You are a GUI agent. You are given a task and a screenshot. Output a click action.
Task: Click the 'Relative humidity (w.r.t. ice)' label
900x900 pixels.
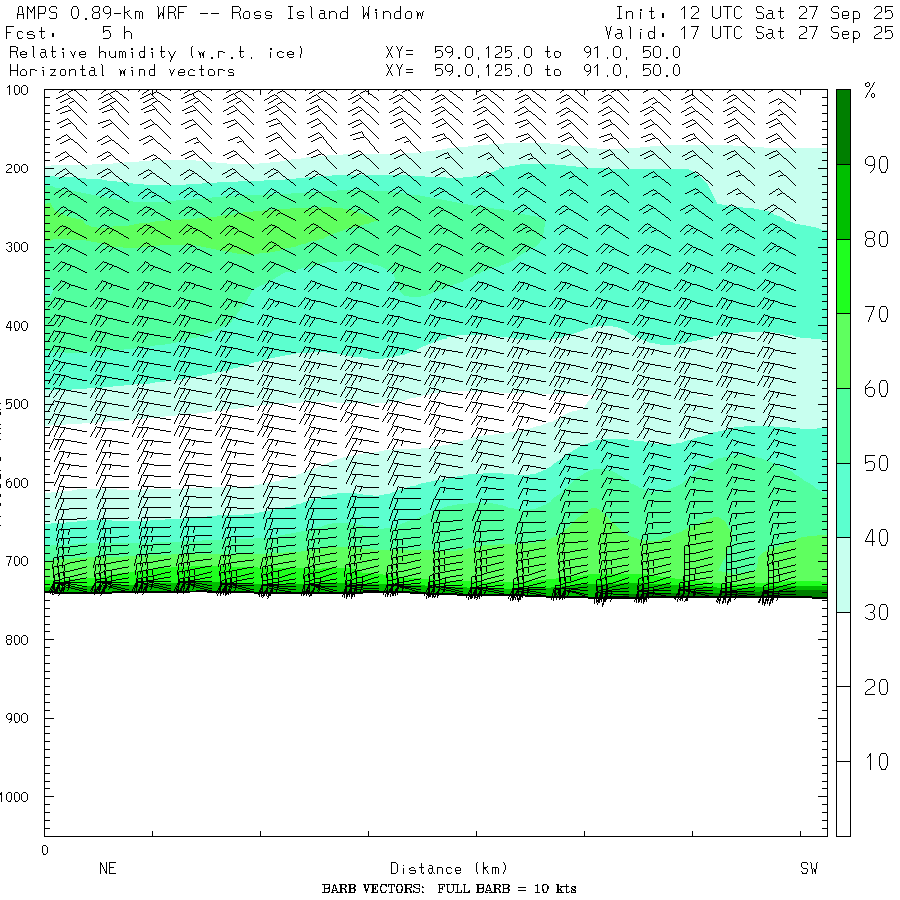point(156,53)
